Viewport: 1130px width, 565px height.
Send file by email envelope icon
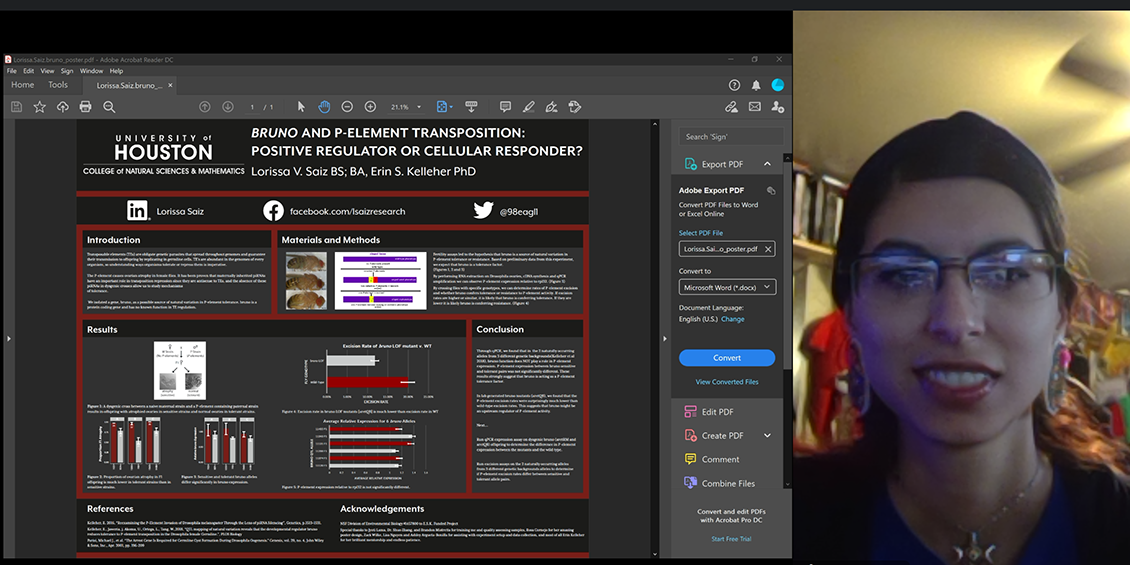coord(755,107)
